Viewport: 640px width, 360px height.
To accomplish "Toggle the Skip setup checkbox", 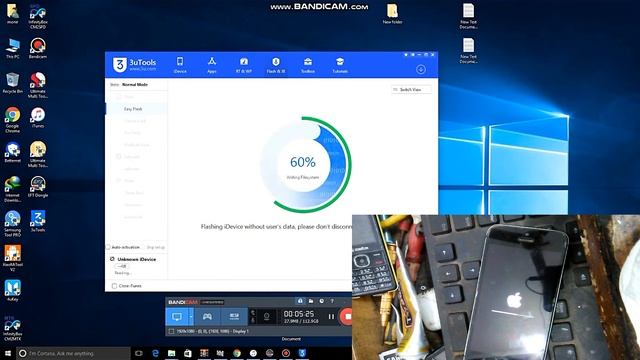I will click(155, 247).
